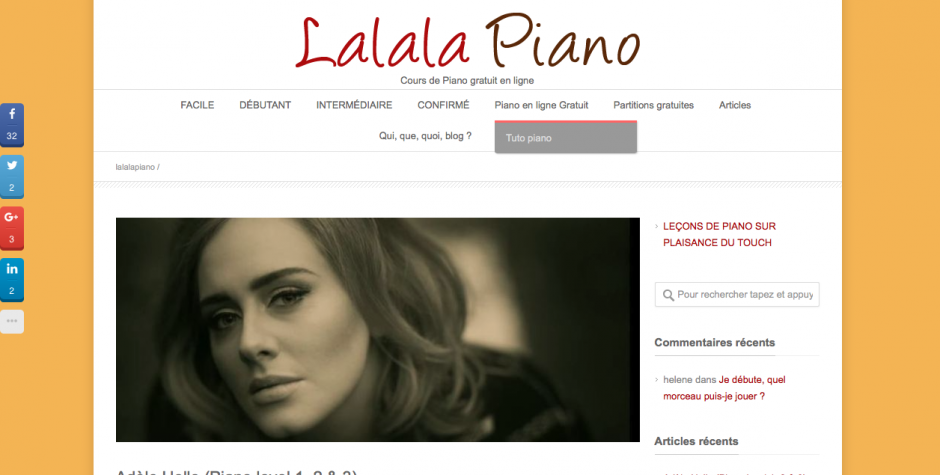Open the Articles menu item
Screen dimensions: 940x475
(735, 105)
